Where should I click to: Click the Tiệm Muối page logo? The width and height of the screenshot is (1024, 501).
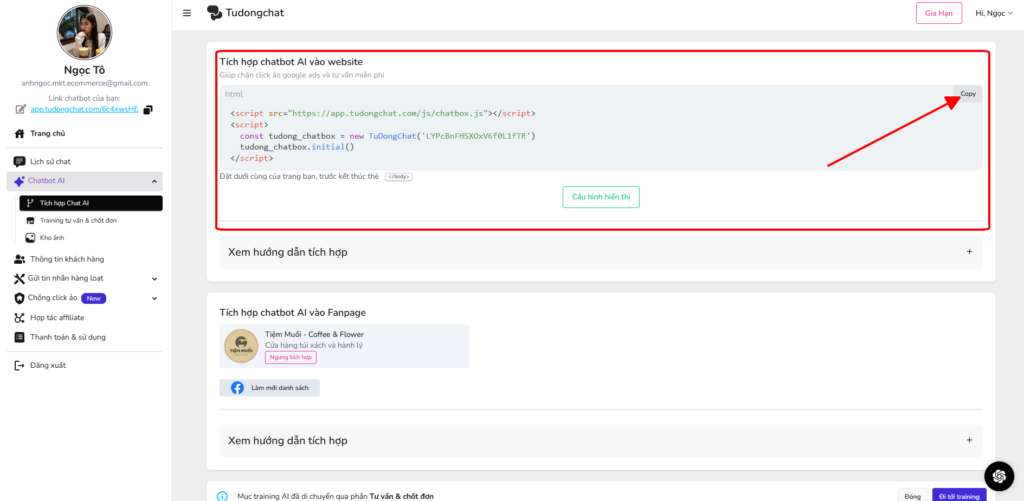[241, 346]
